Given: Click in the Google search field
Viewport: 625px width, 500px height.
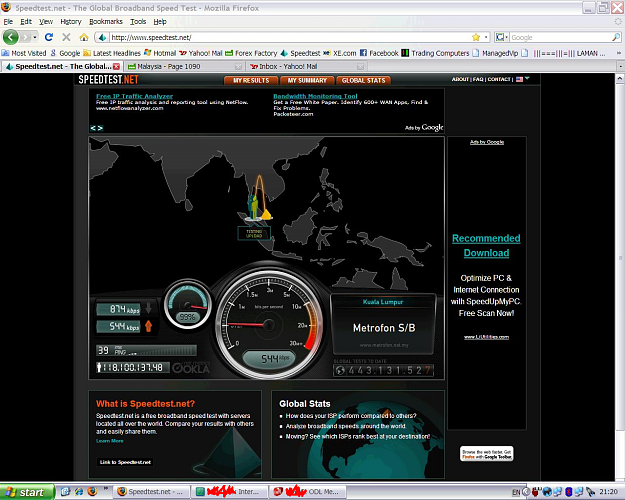Looking at the screenshot, I should tap(560, 37).
